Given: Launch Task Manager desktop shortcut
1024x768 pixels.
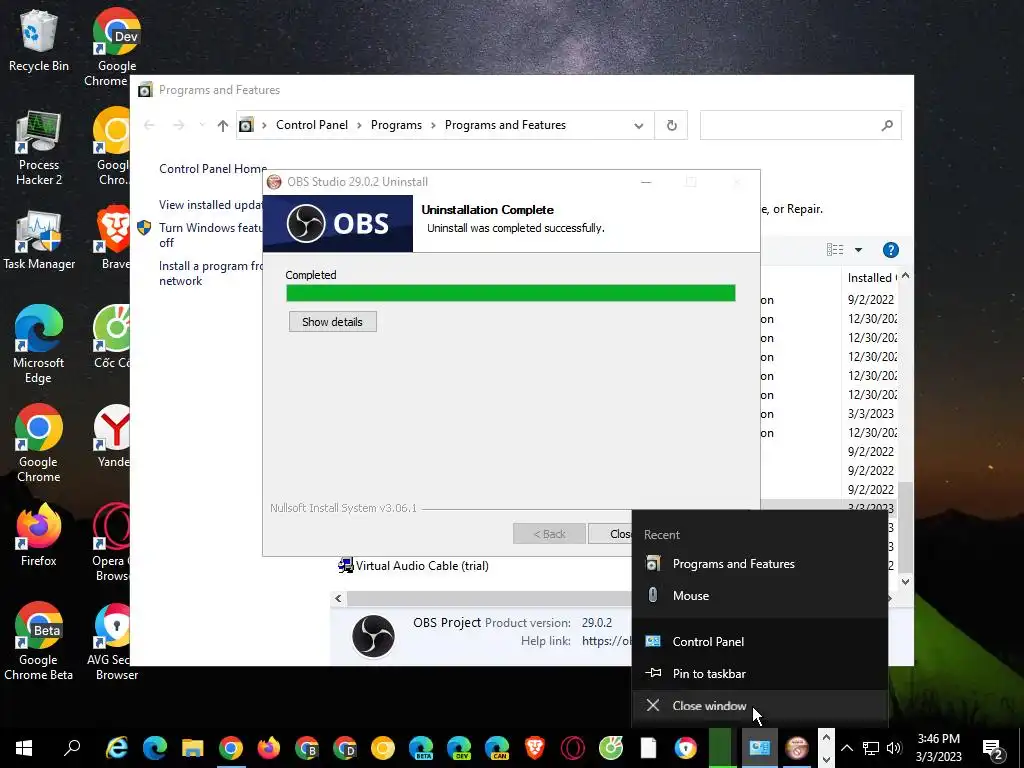Looking at the screenshot, I should pos(39,240).
